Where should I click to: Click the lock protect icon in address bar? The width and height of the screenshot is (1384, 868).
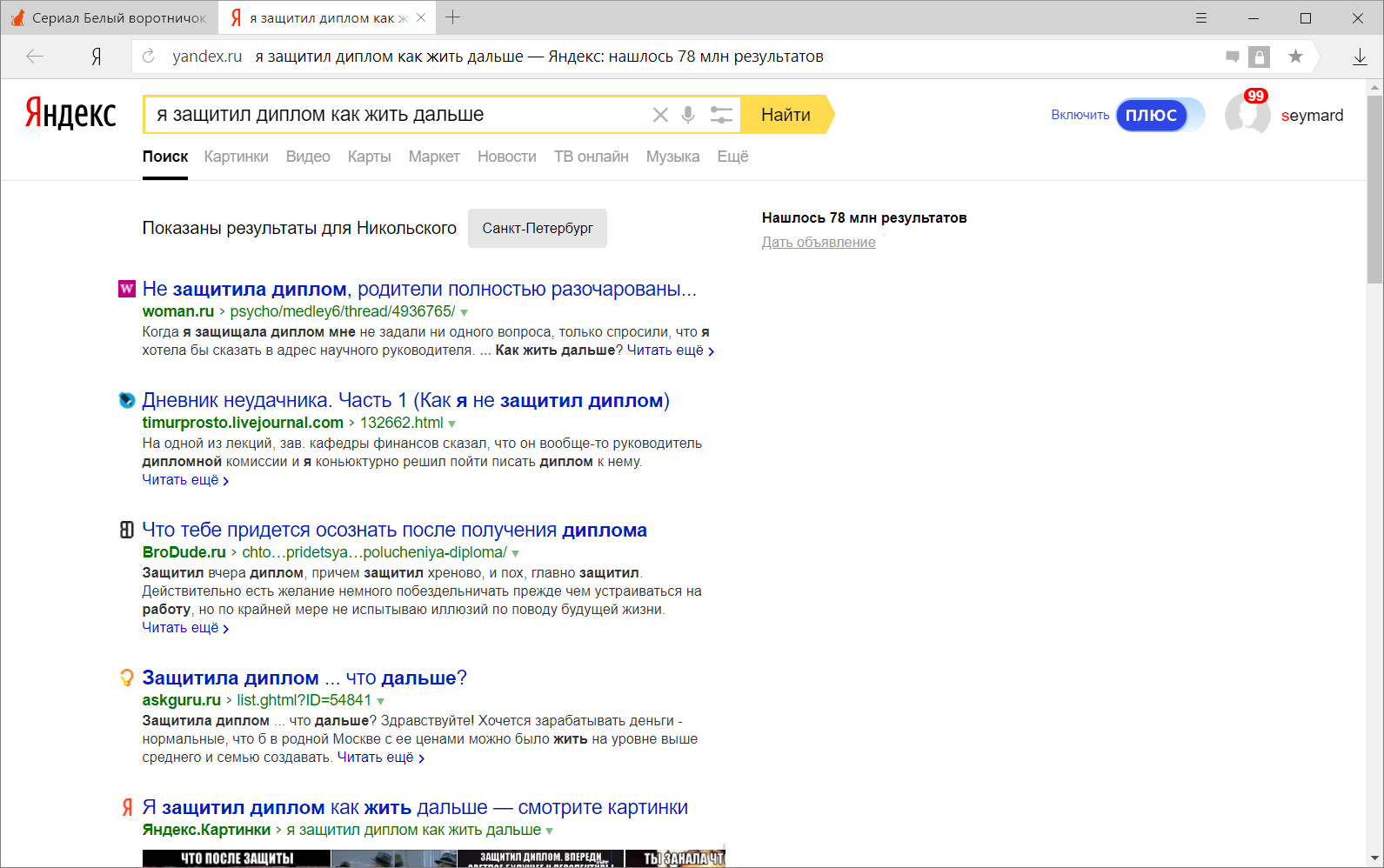(1259, 57)
